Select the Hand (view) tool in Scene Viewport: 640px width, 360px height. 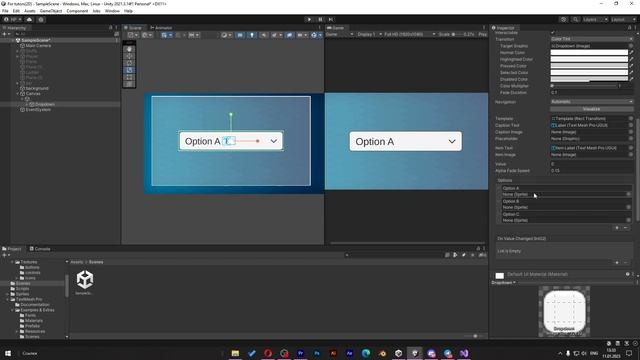[129, 49]
